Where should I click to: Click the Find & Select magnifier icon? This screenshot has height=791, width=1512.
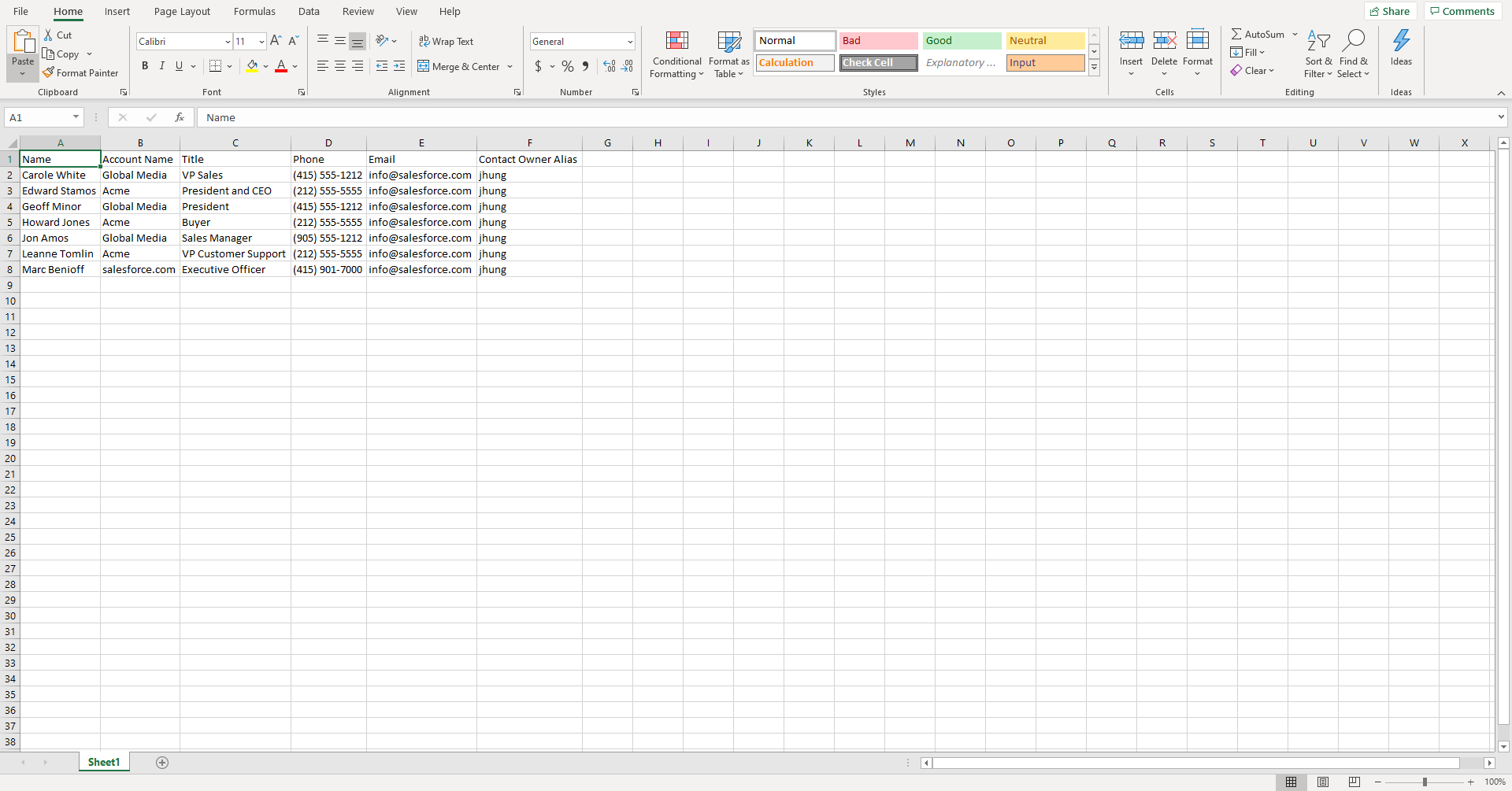point(1353,40)
